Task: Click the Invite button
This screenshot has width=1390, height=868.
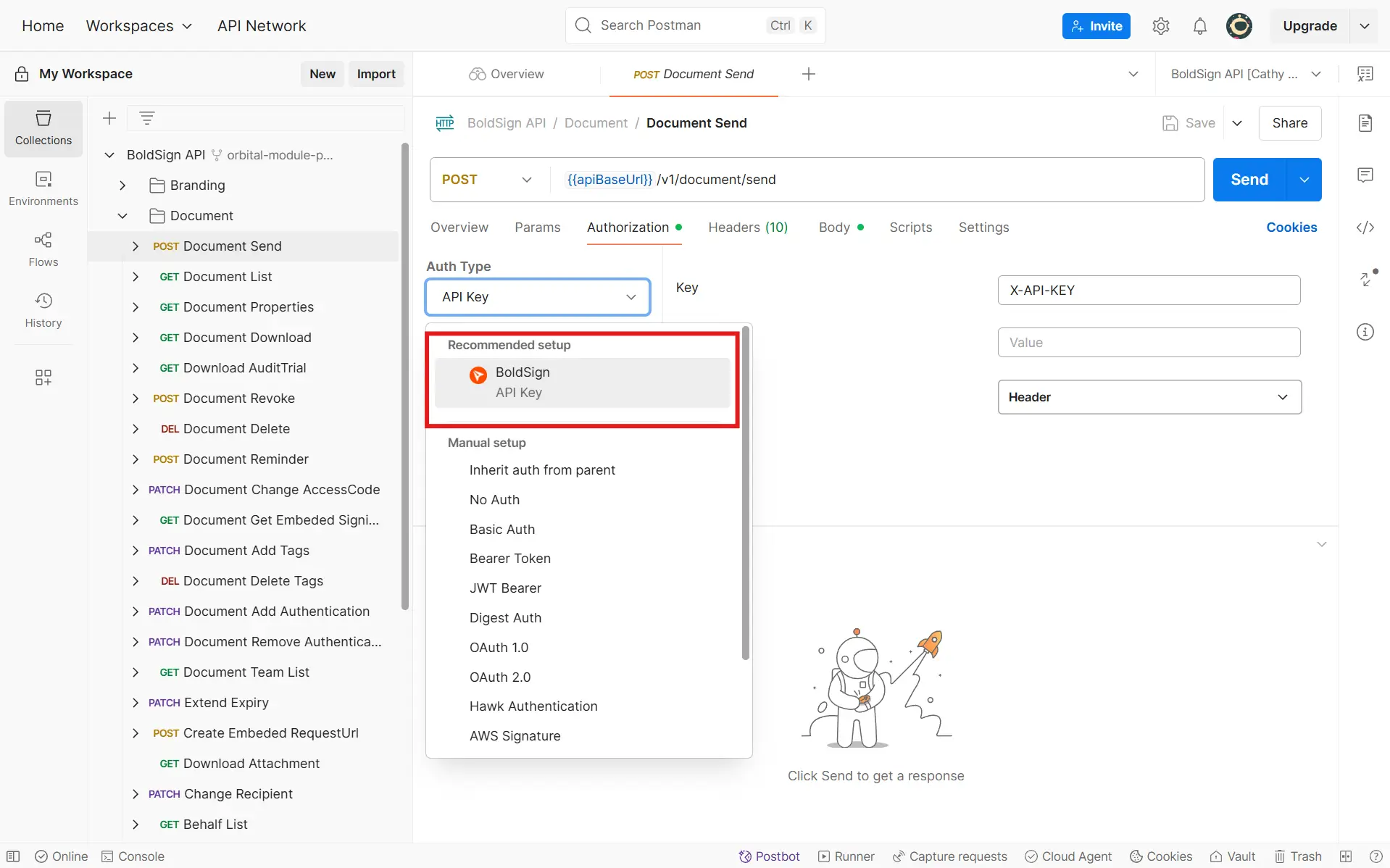Action: 1096,26
